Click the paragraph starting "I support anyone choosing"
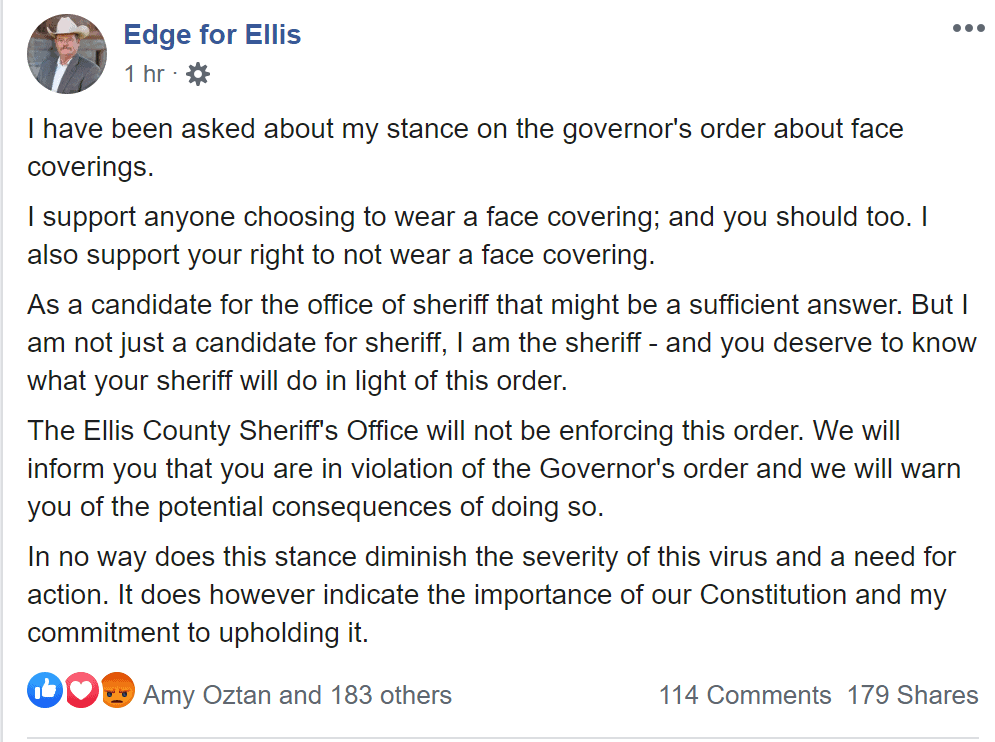The image size is (995, 742). [x=477, y=236]
